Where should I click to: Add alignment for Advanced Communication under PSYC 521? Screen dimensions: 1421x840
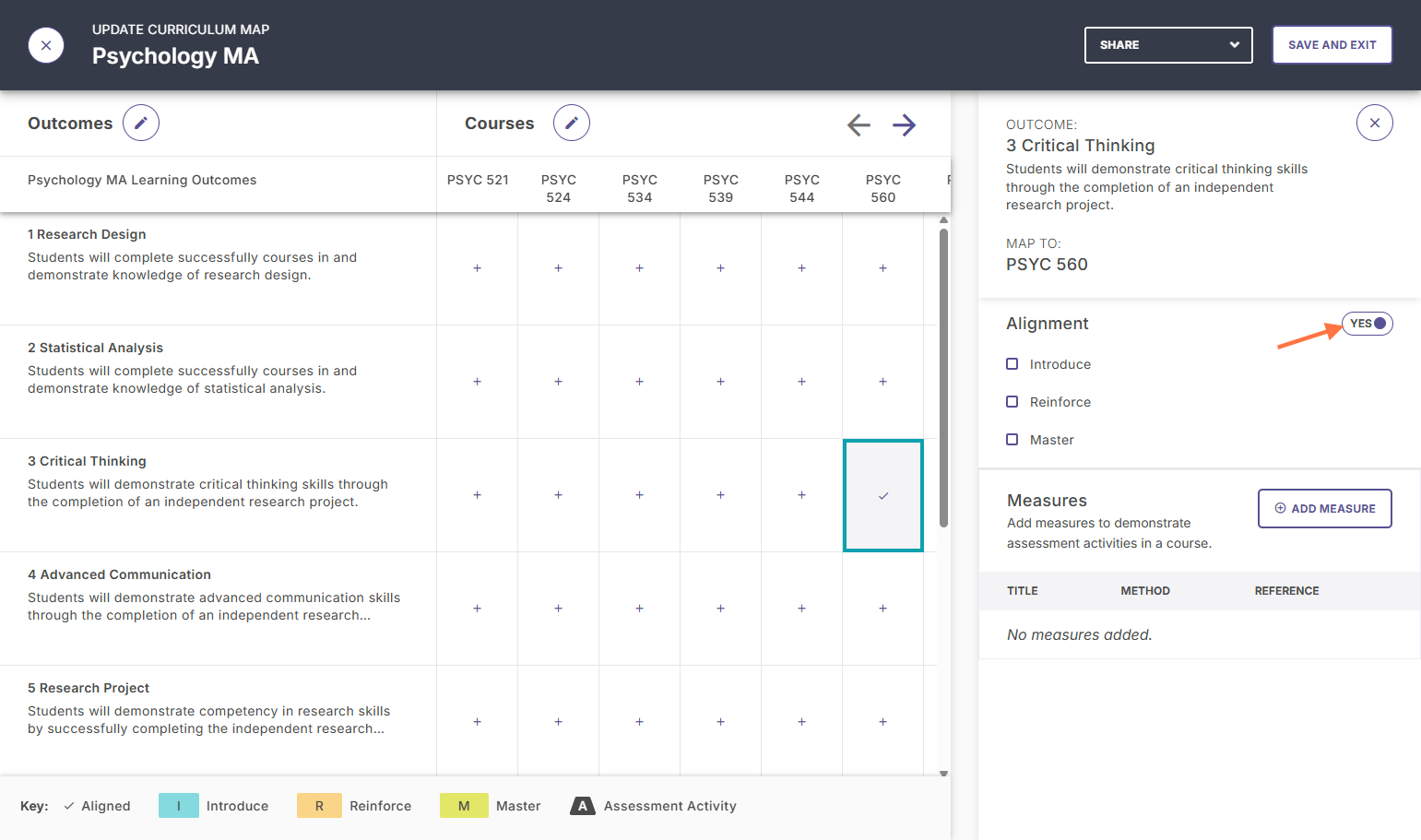click(478, 609)
